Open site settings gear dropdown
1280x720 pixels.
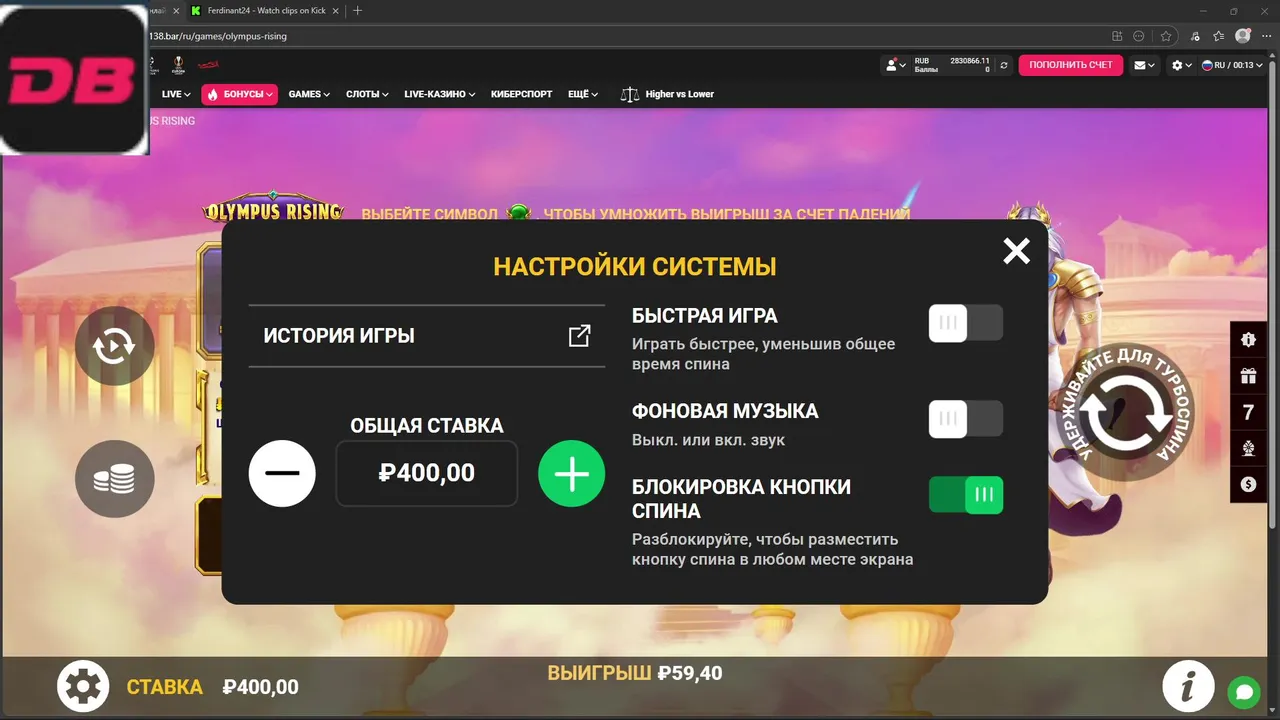(1182, 65)
